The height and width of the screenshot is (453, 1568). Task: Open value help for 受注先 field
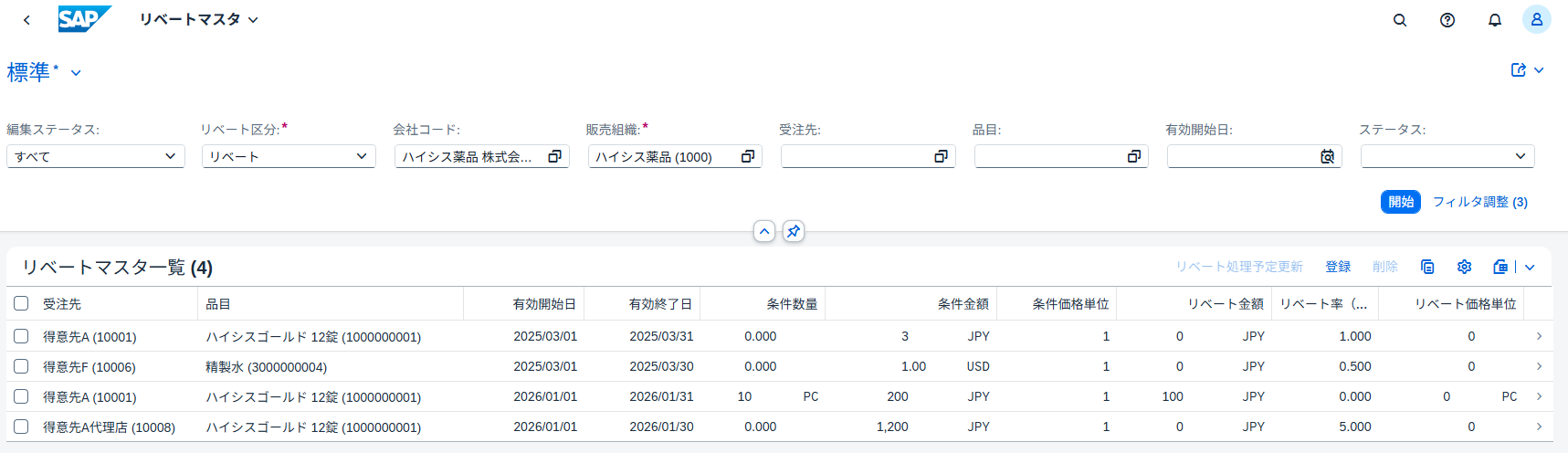[941, 157]
